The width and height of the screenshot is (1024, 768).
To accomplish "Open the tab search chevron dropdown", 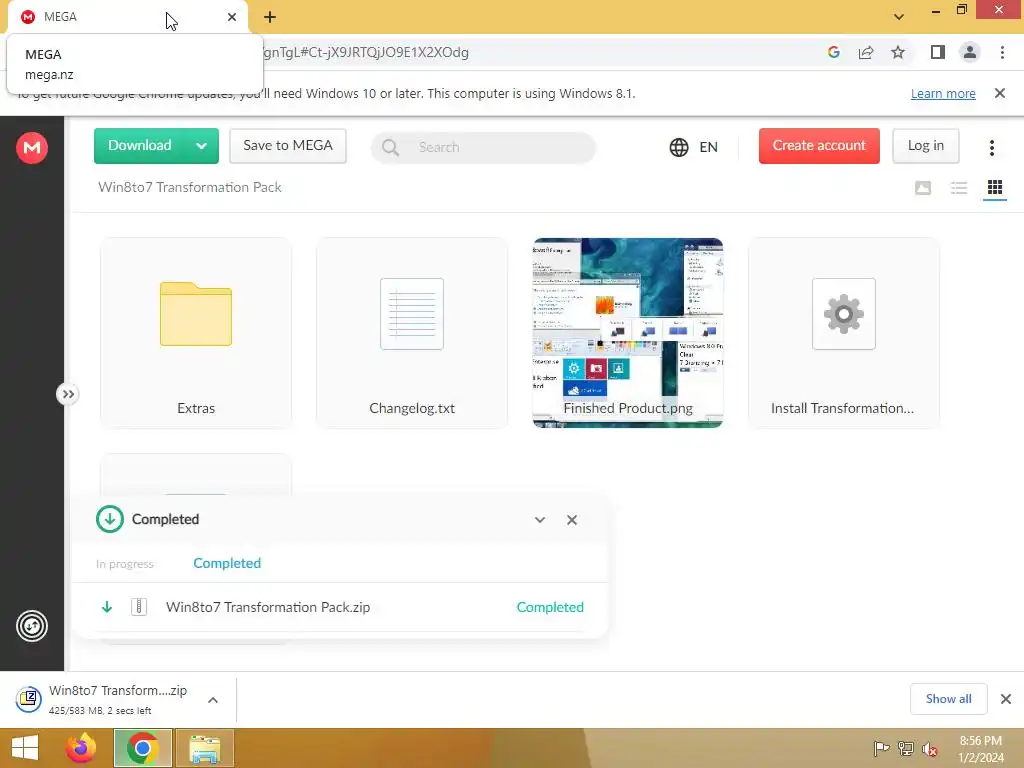I will [899, 17].
